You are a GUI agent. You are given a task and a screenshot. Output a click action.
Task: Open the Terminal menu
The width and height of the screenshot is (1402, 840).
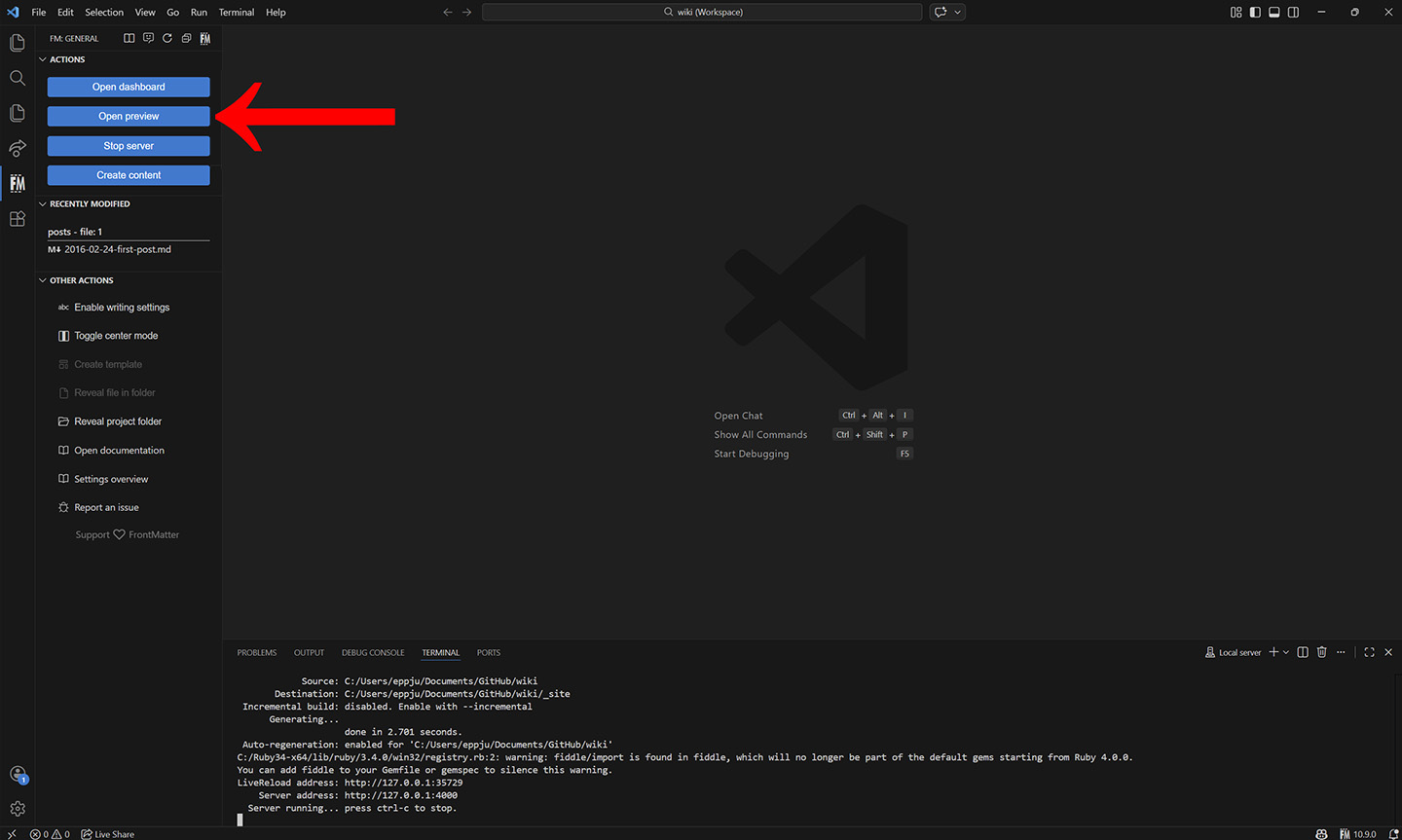click(237, 12)
